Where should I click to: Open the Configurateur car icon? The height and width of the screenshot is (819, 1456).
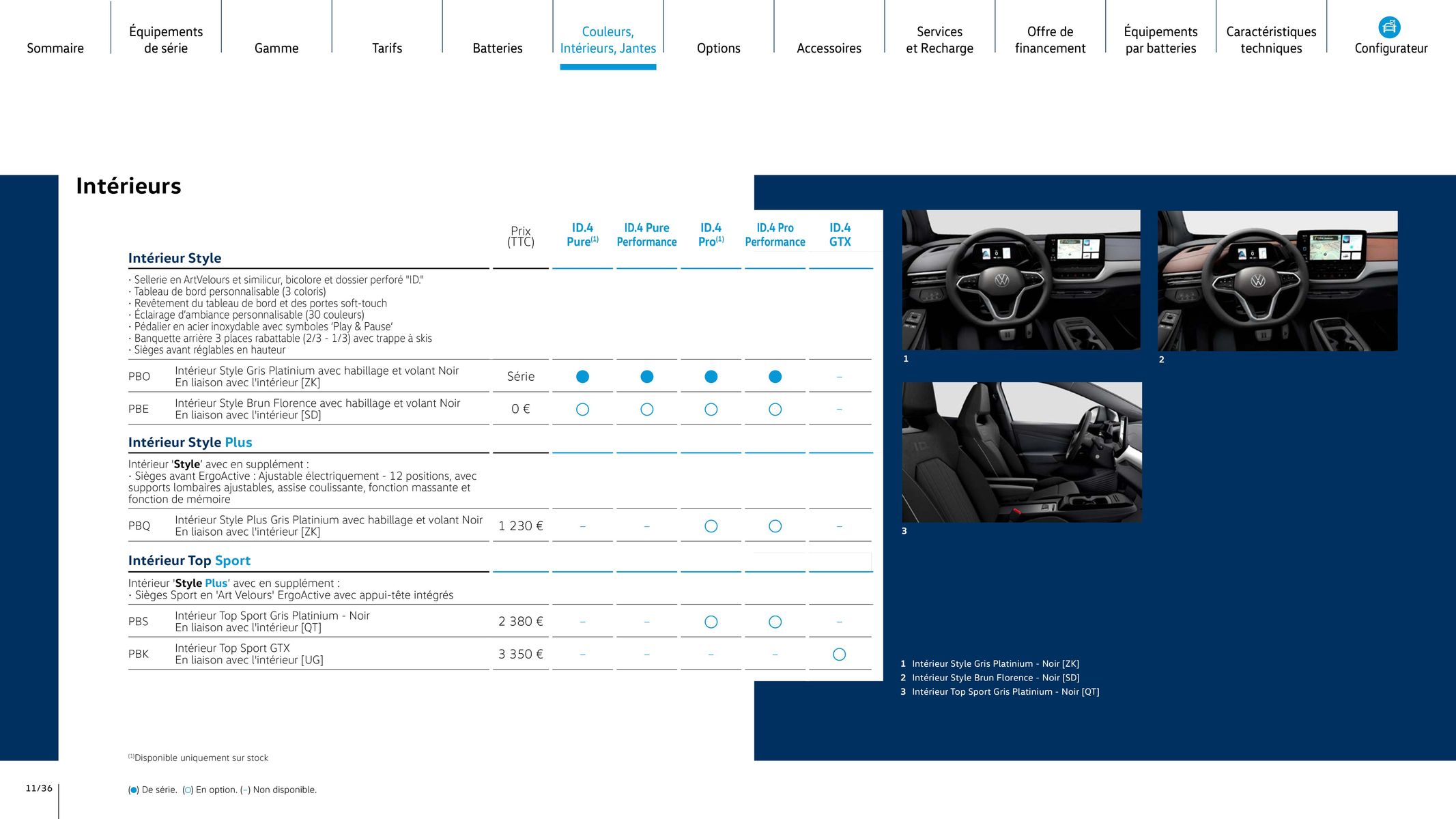(1389, 27)
